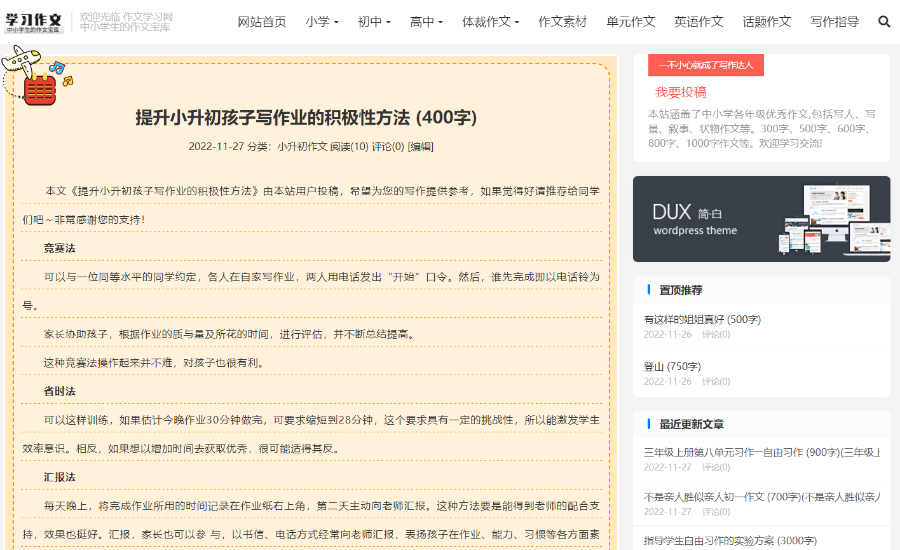Click the article title 提升小升初孩子写作业的积极性方法
Screen dimensions: 900x550
coord(307,118)
